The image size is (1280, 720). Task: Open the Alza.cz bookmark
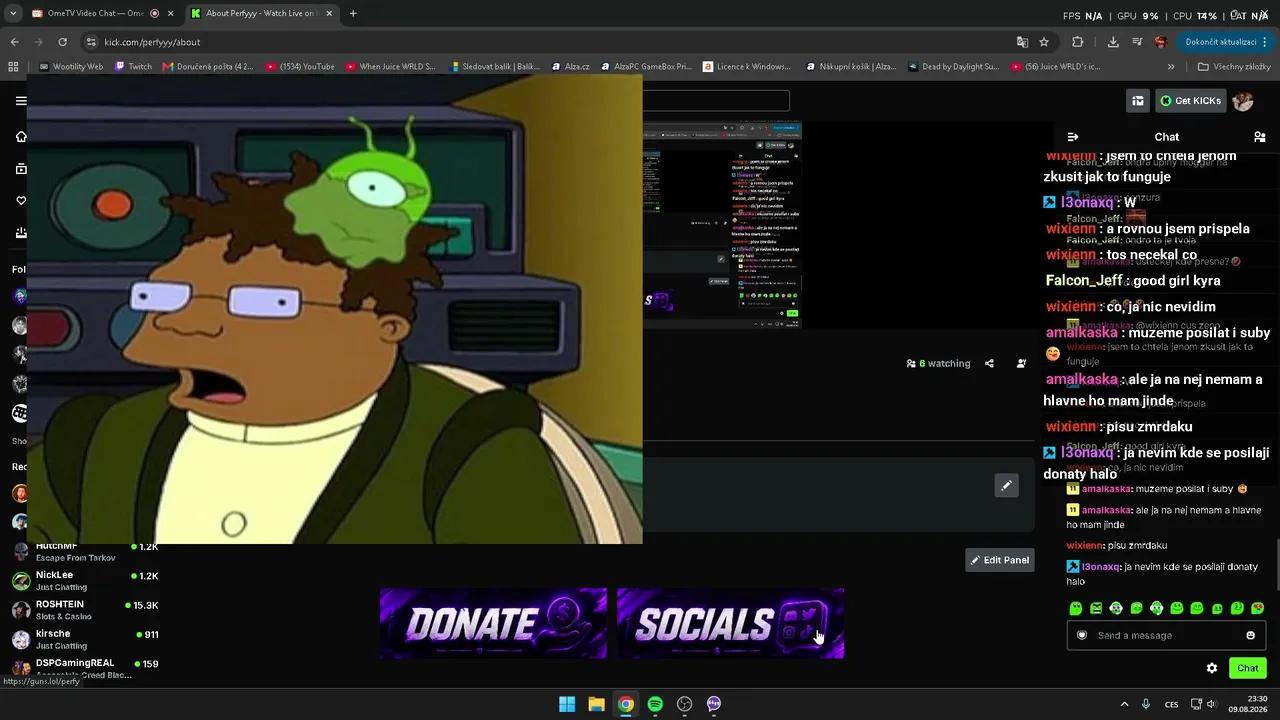click(570, 67)
